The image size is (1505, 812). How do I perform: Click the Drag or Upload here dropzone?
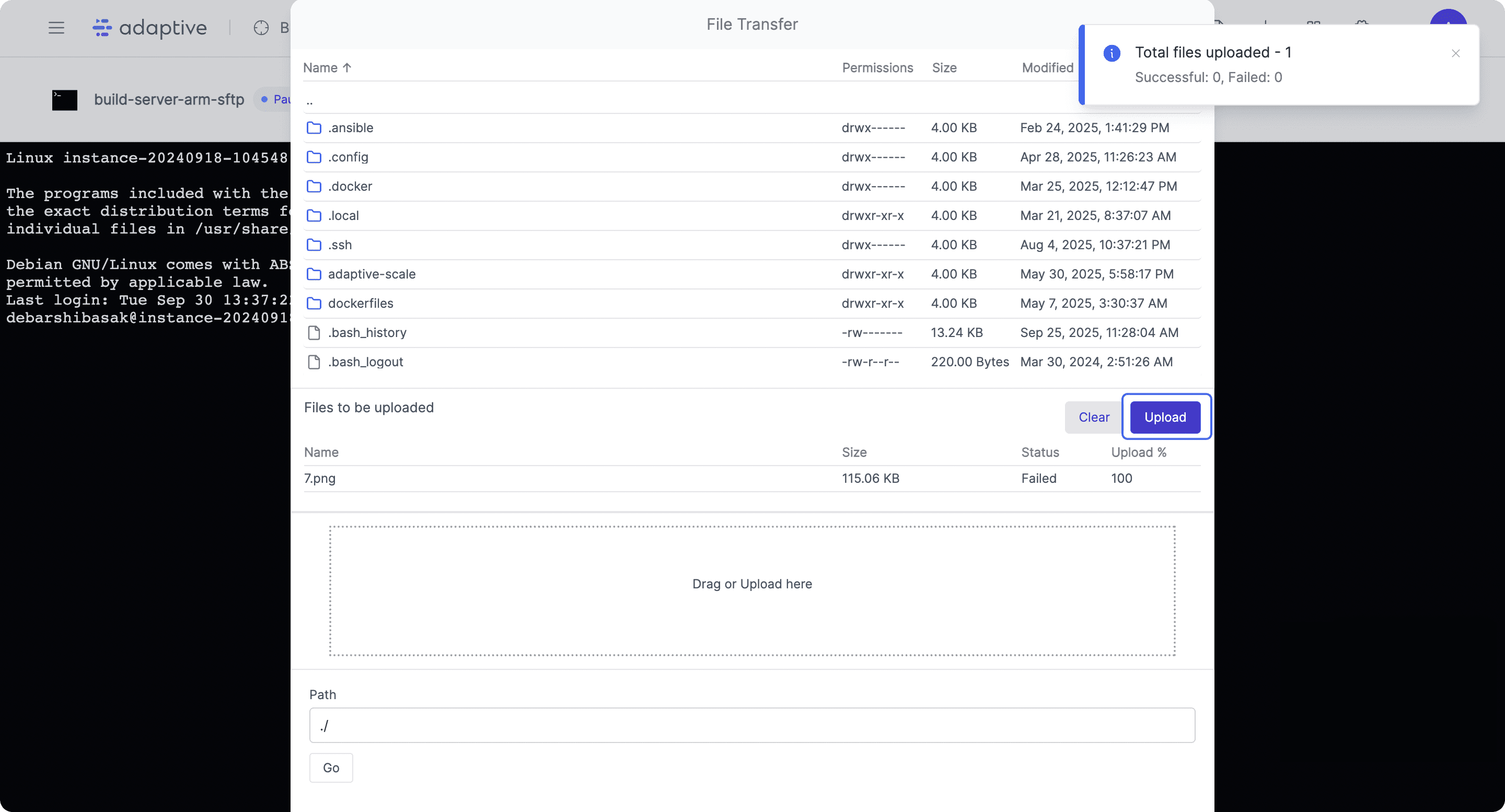752,590
